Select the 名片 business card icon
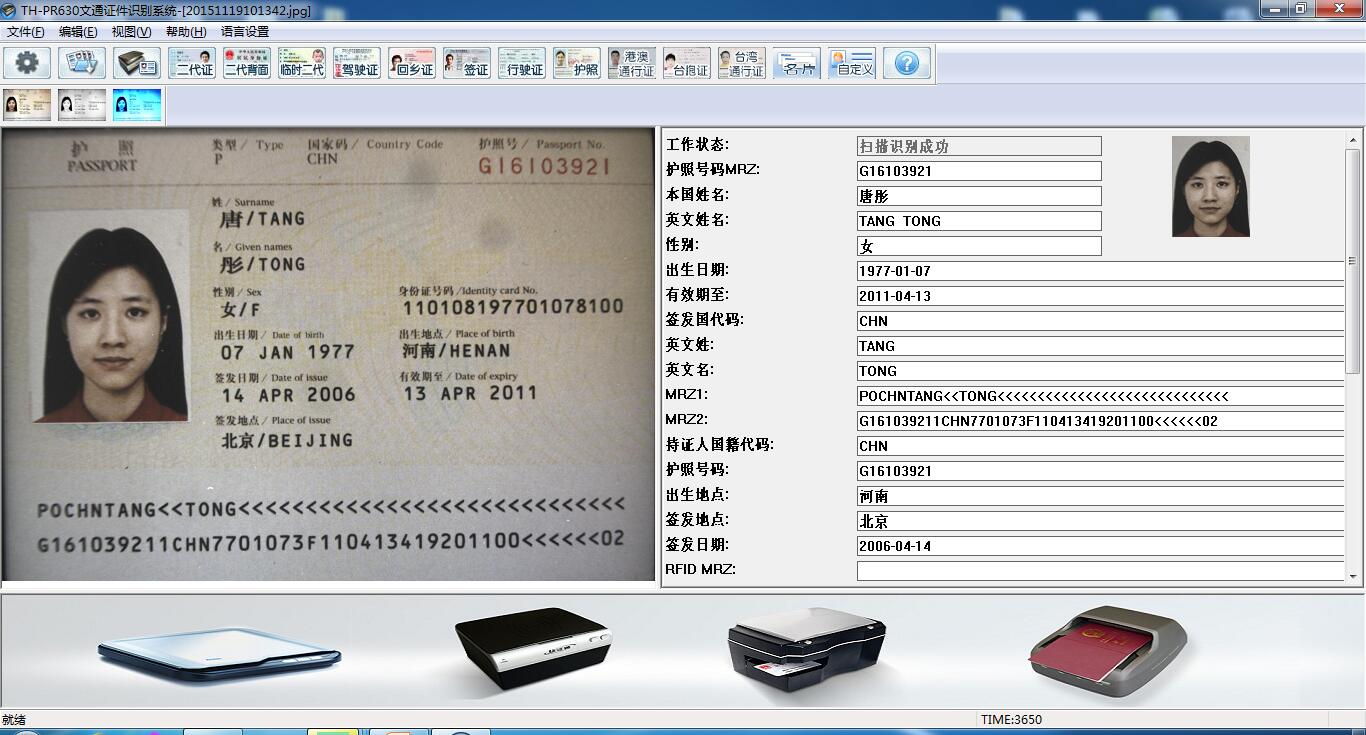 (796, 62)
